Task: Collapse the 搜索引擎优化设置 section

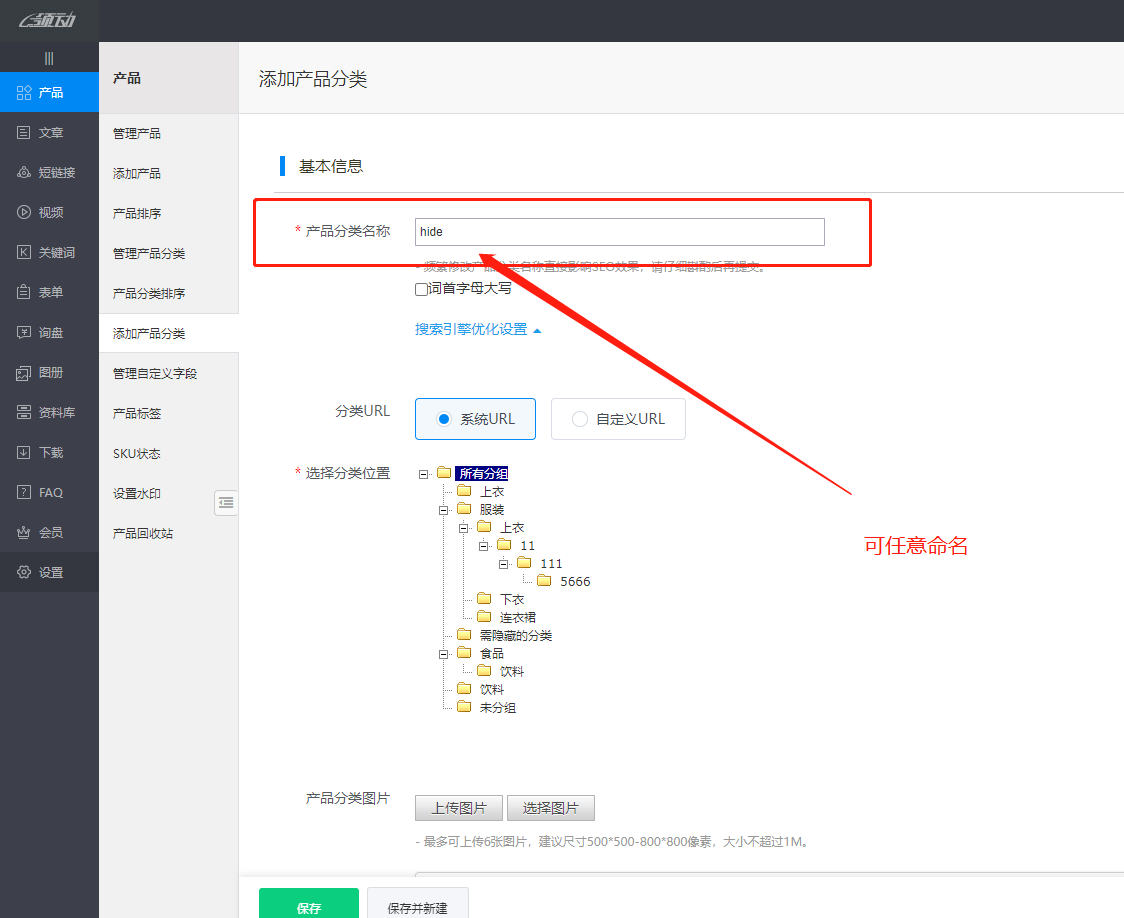Action: pos(477,329)
